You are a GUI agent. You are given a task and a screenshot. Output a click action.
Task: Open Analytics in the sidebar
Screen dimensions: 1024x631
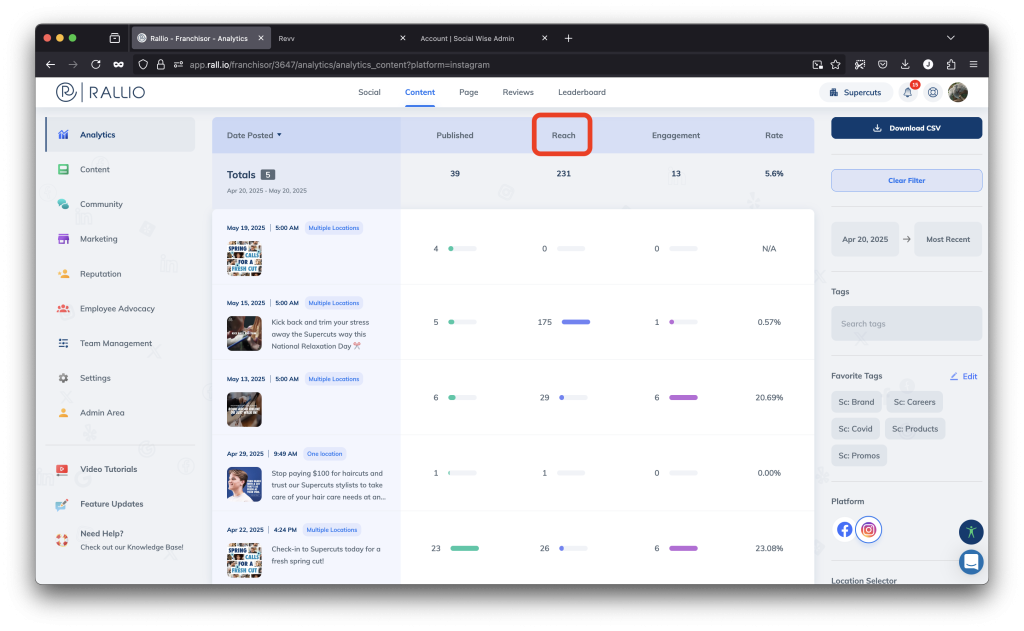(120, 135)
